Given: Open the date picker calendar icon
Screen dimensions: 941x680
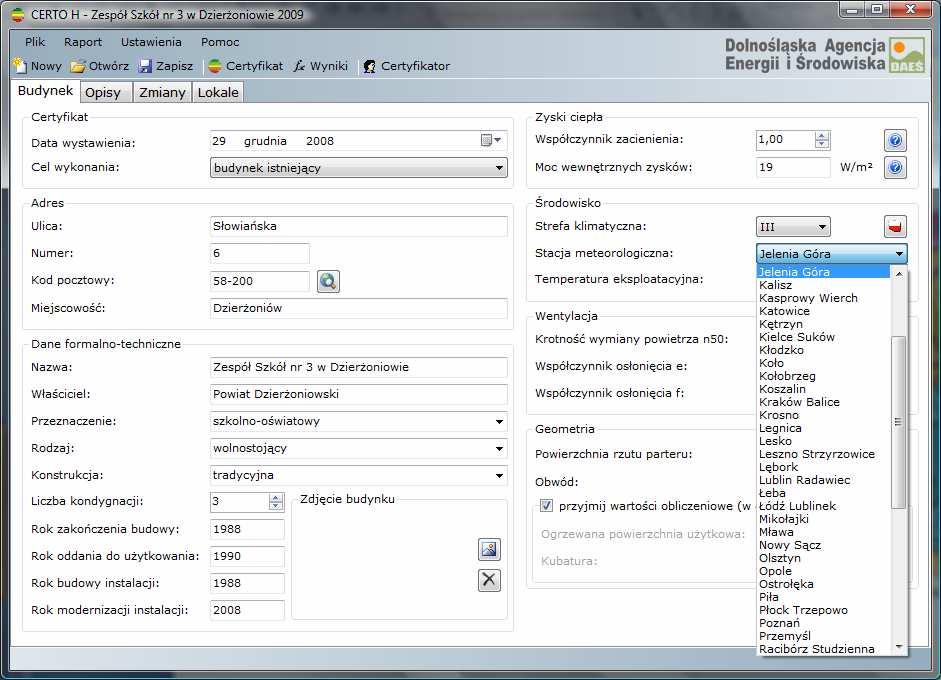Looking at the screenshot, I should pos(491,140).
